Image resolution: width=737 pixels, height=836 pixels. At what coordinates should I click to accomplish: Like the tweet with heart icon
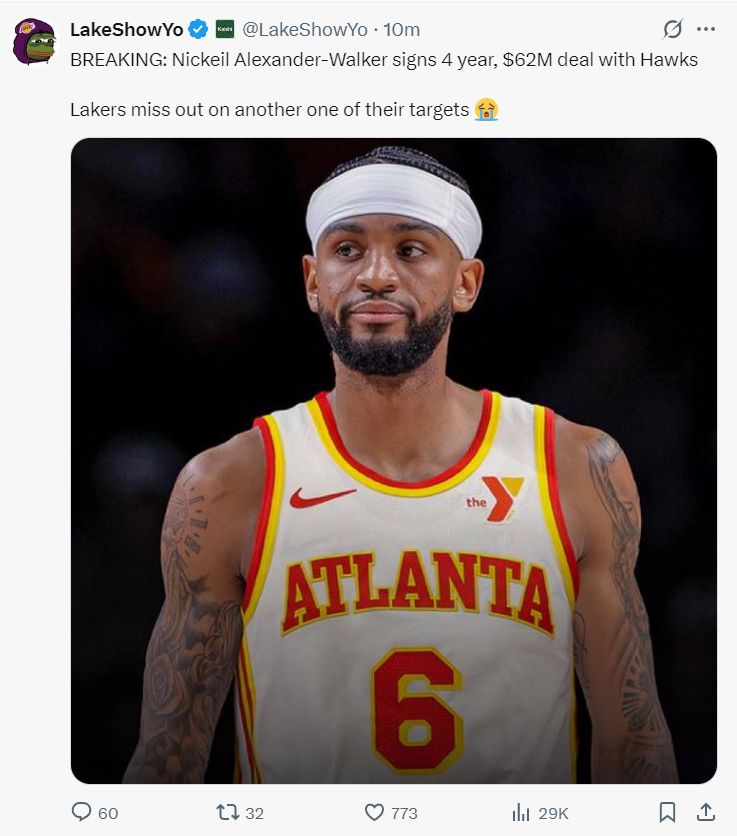[x=374, y=812]
